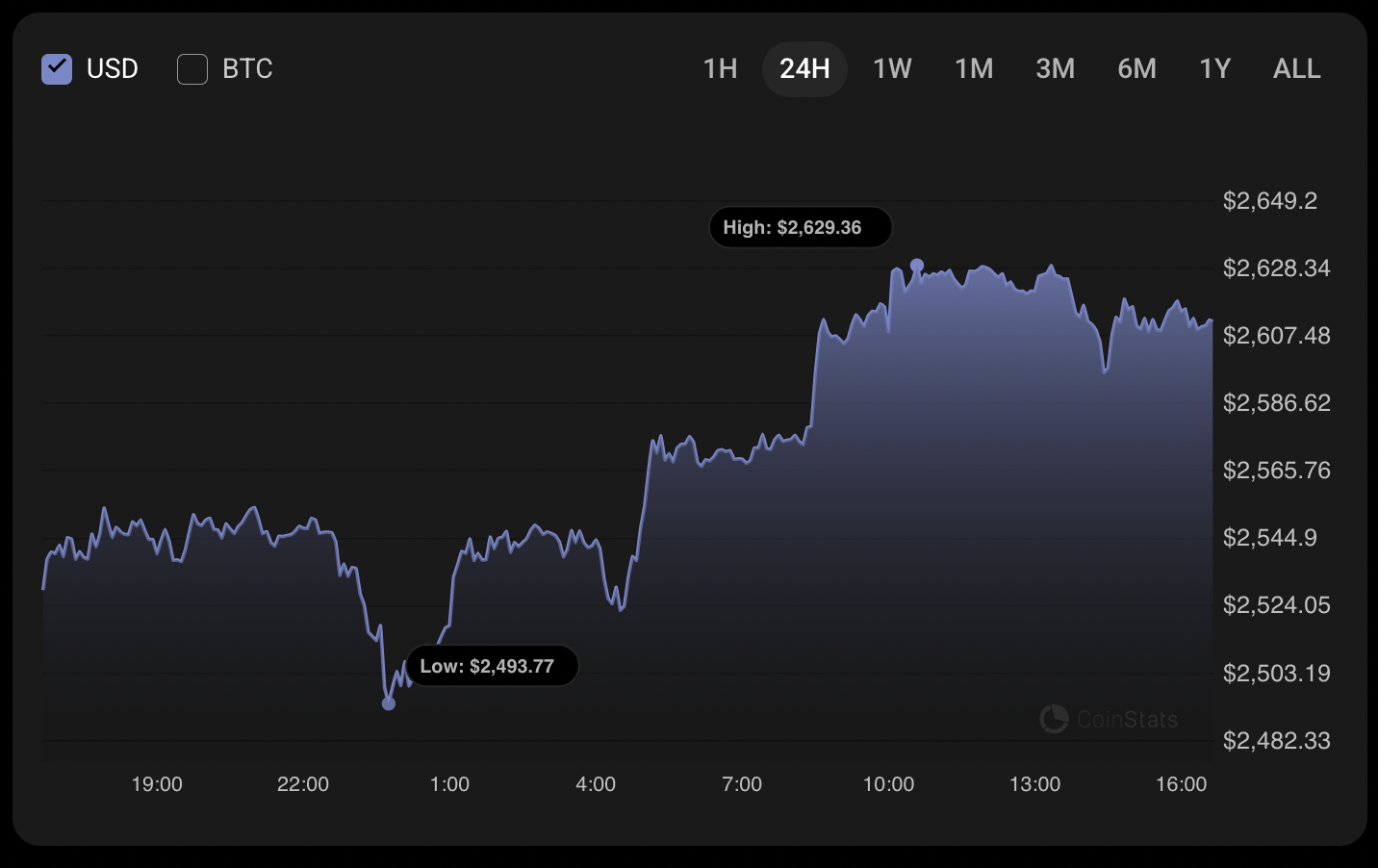The width and height of the screenshot is (1378, 868).
Task: Switch to the 1Y yearly view
Action: tap(1214, 68)
